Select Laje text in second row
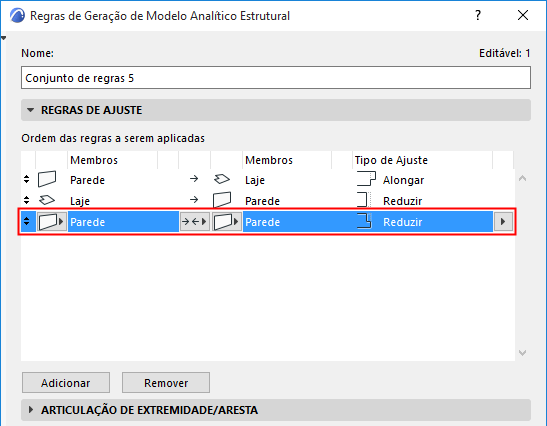547x426 pixels. coord(80,201)
